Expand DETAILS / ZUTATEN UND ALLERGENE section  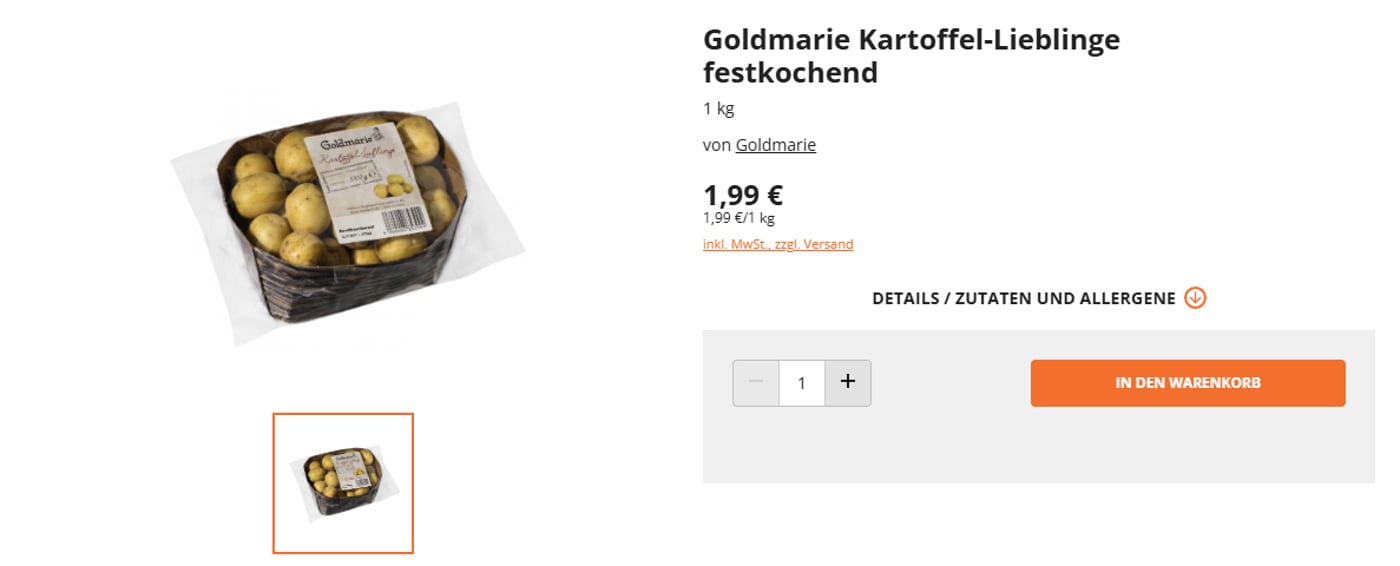(x=1023, y=298)
